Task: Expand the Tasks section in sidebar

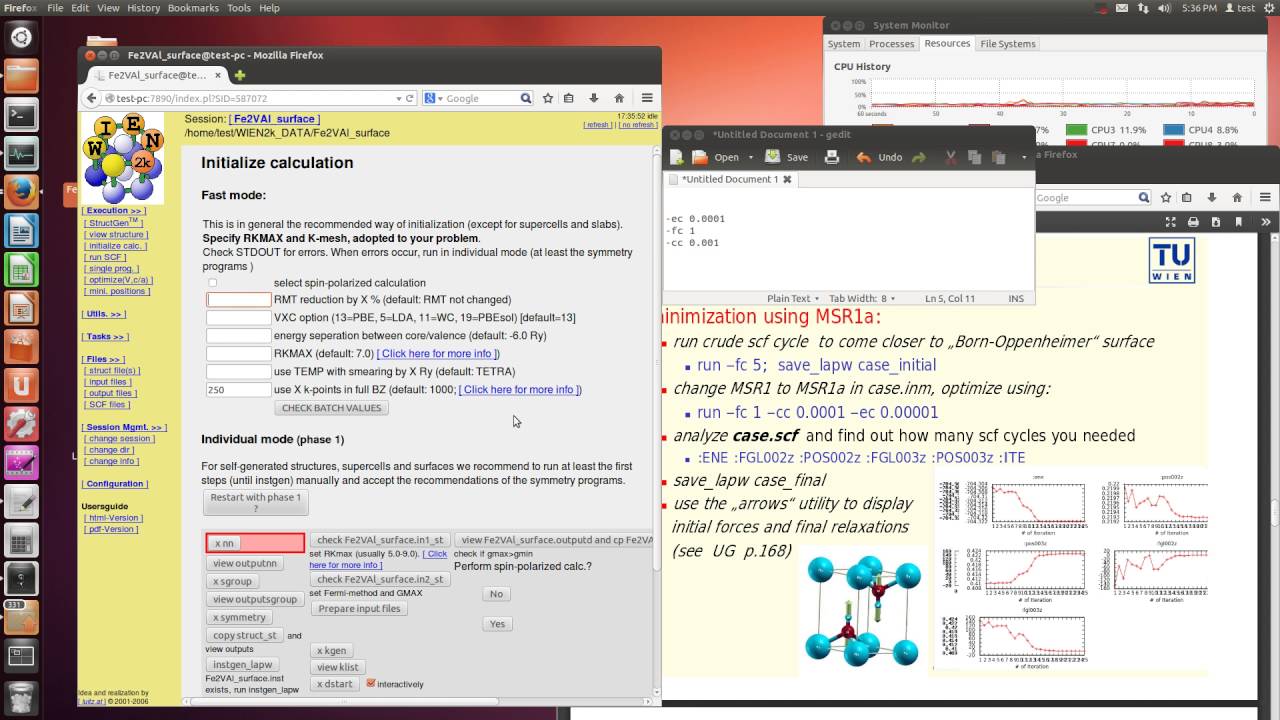Action: (x=105, y=337)
